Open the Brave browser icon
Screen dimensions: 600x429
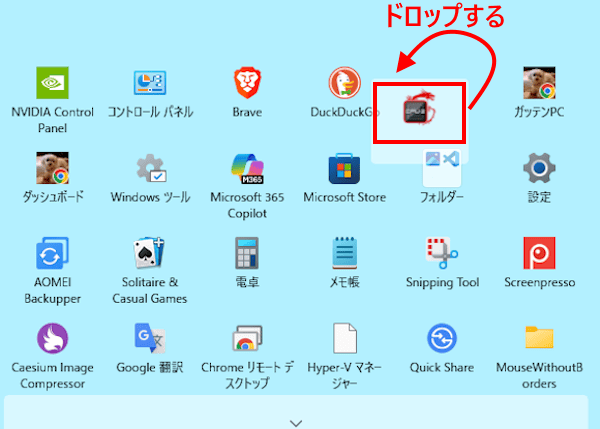[x=247, y=83]
